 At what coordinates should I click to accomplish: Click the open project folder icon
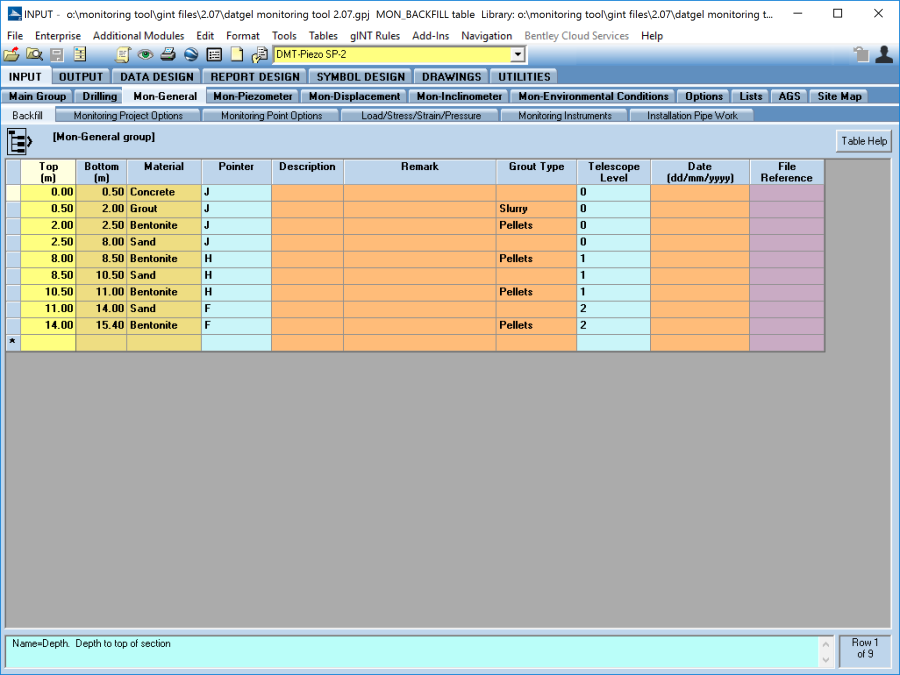(x=12, y=55)
